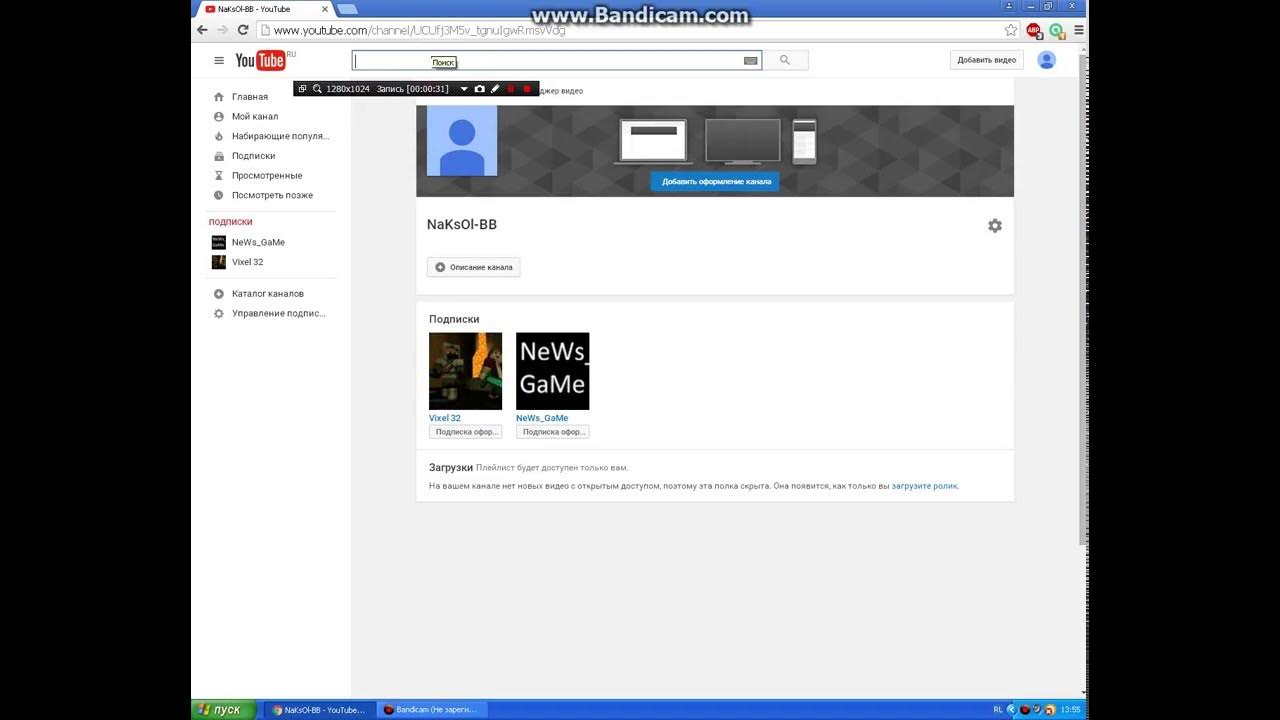1280x720 pixels.
Task: Open the account avatar menu
Action: click(1047, 60)
